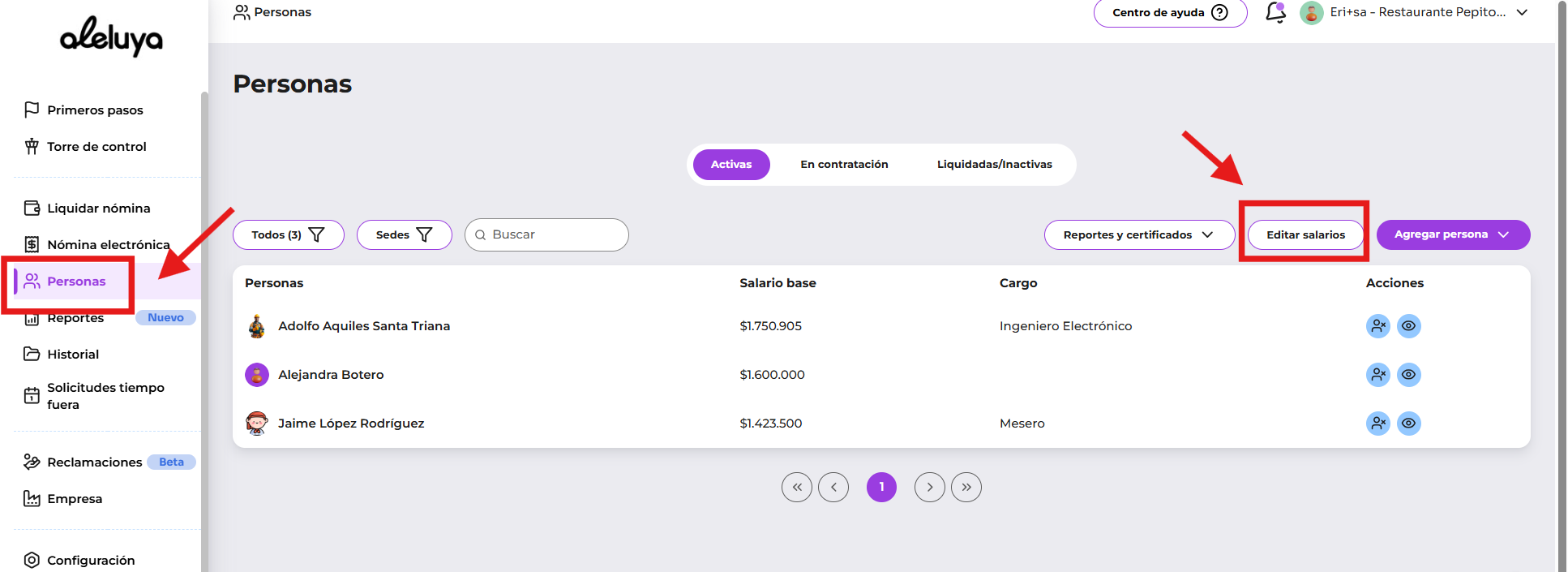Go to Configuración settings in sidebar
The image size is (1568, 572).
(x=90, y=560)
